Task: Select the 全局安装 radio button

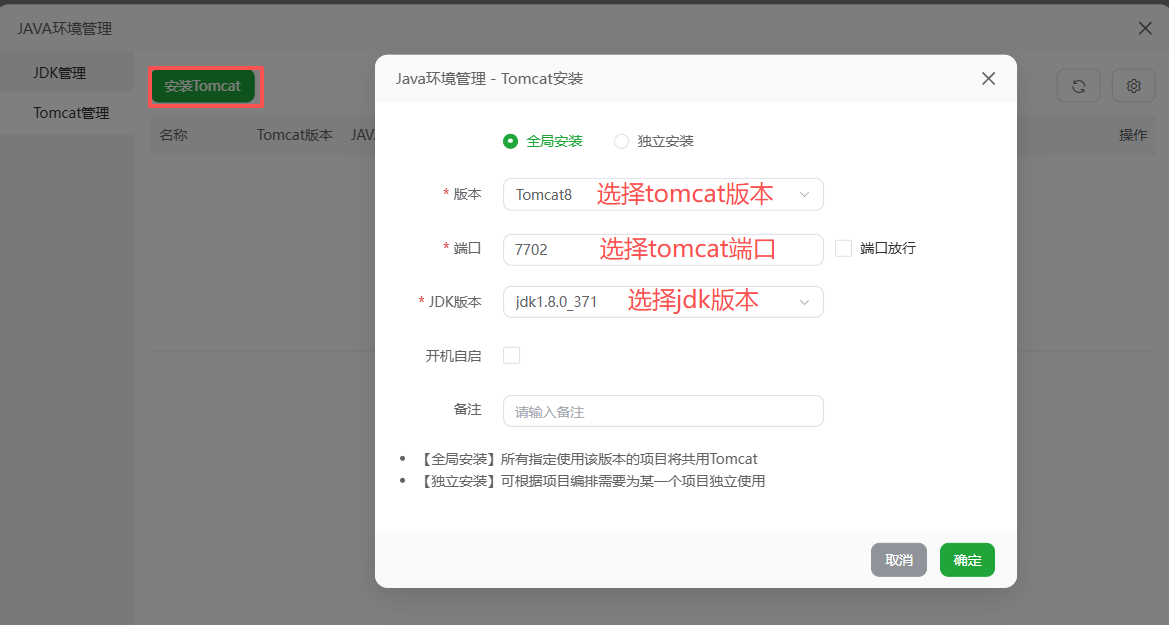Action: (510, 141)
